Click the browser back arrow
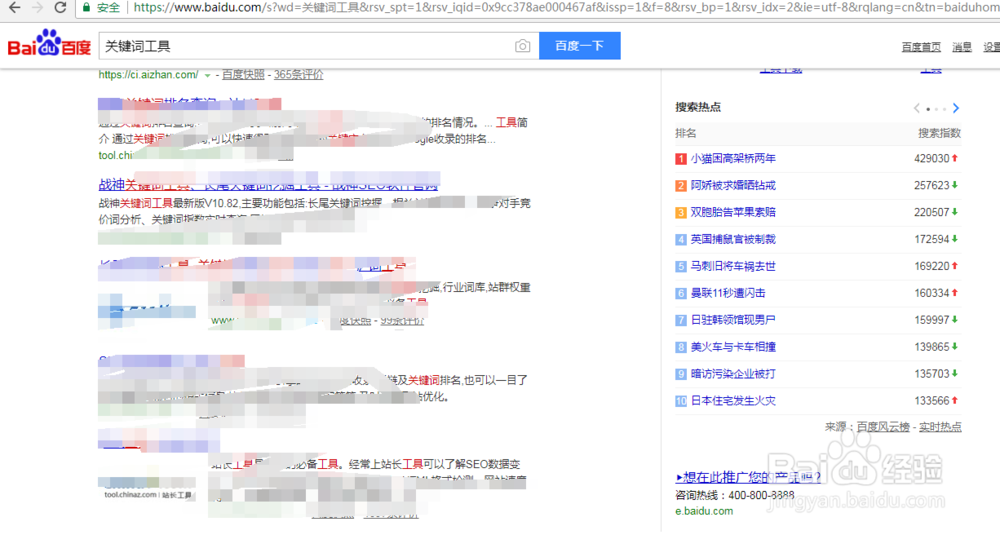 click(x=14, y=8)
